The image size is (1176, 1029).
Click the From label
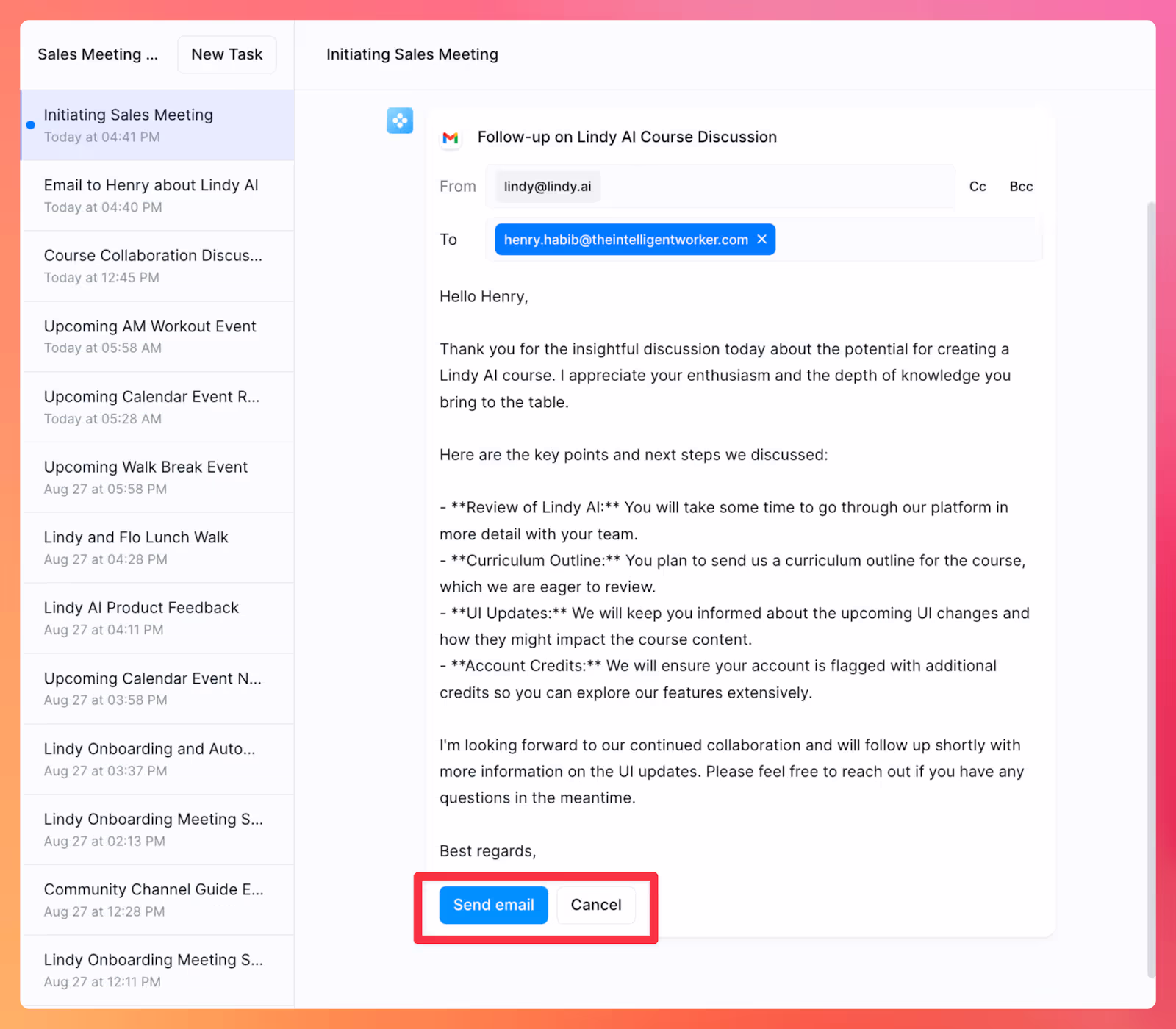pos(458,187)
